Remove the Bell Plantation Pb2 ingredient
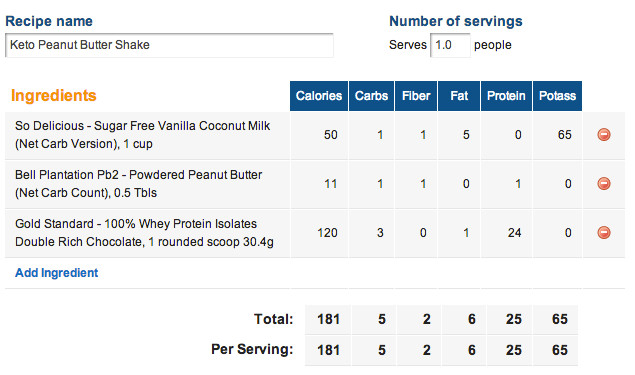Image resolution: width=635 pixels, height=375 pixels. (604, 183)
